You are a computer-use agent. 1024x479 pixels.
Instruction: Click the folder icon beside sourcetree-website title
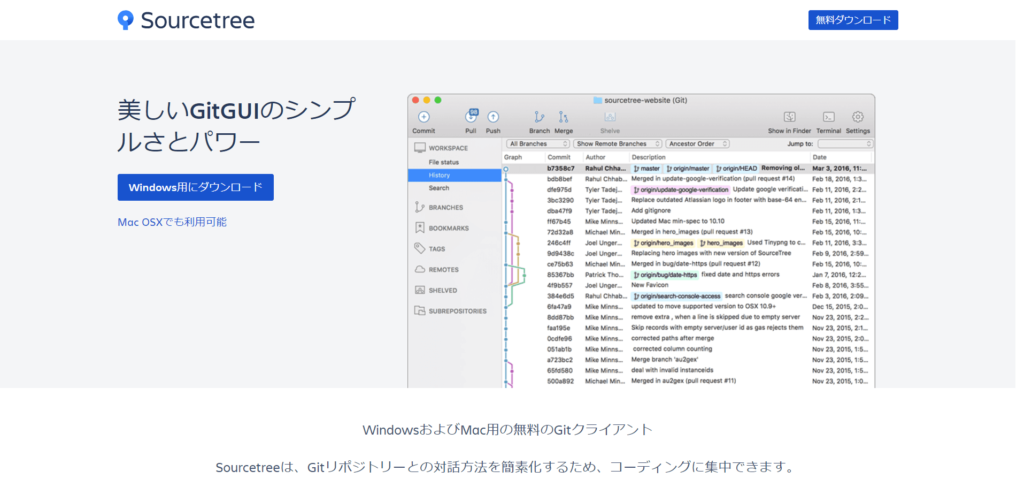click(x=598, y=100)
